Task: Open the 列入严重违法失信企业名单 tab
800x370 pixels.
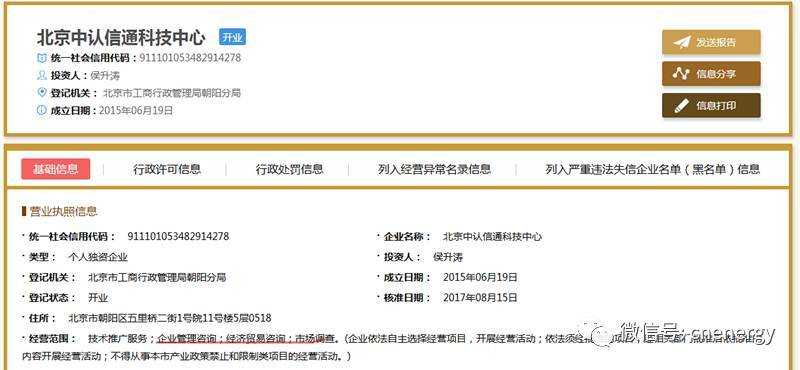Action: point(653,169)
